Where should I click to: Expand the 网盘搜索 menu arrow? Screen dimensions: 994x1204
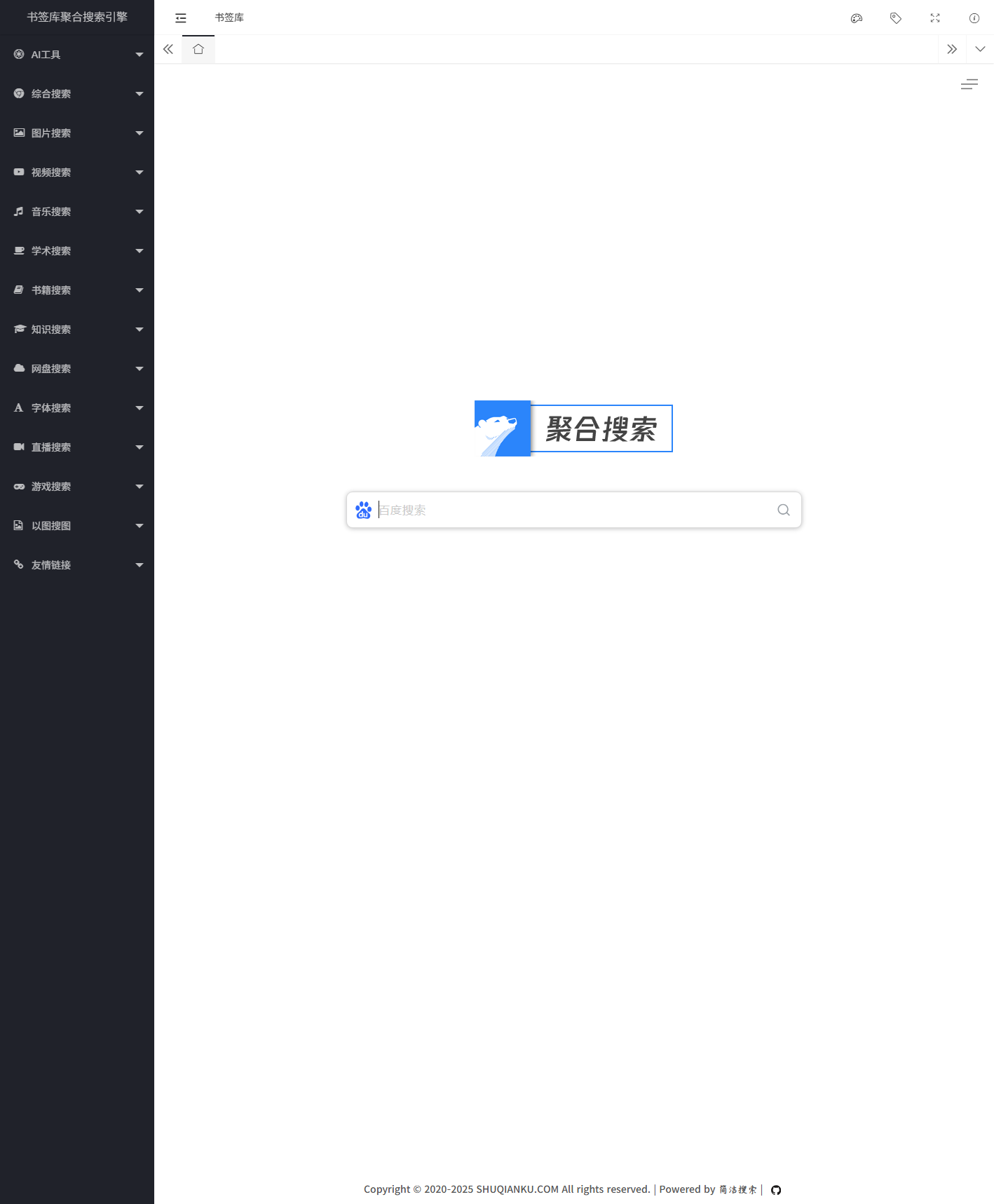139,369
